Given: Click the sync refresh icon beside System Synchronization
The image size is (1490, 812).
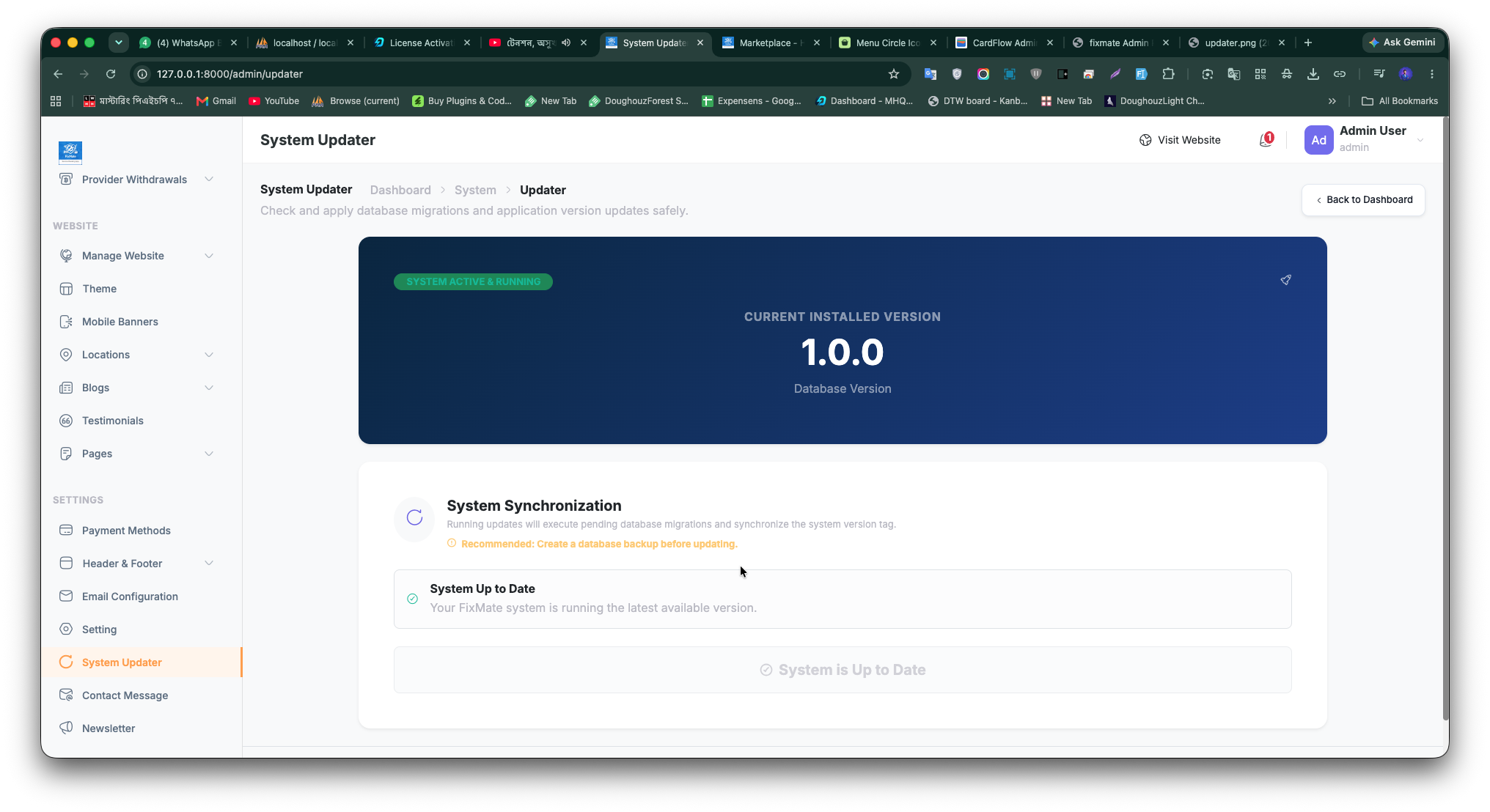Looking at the screenshot, I should click(414, 517).
